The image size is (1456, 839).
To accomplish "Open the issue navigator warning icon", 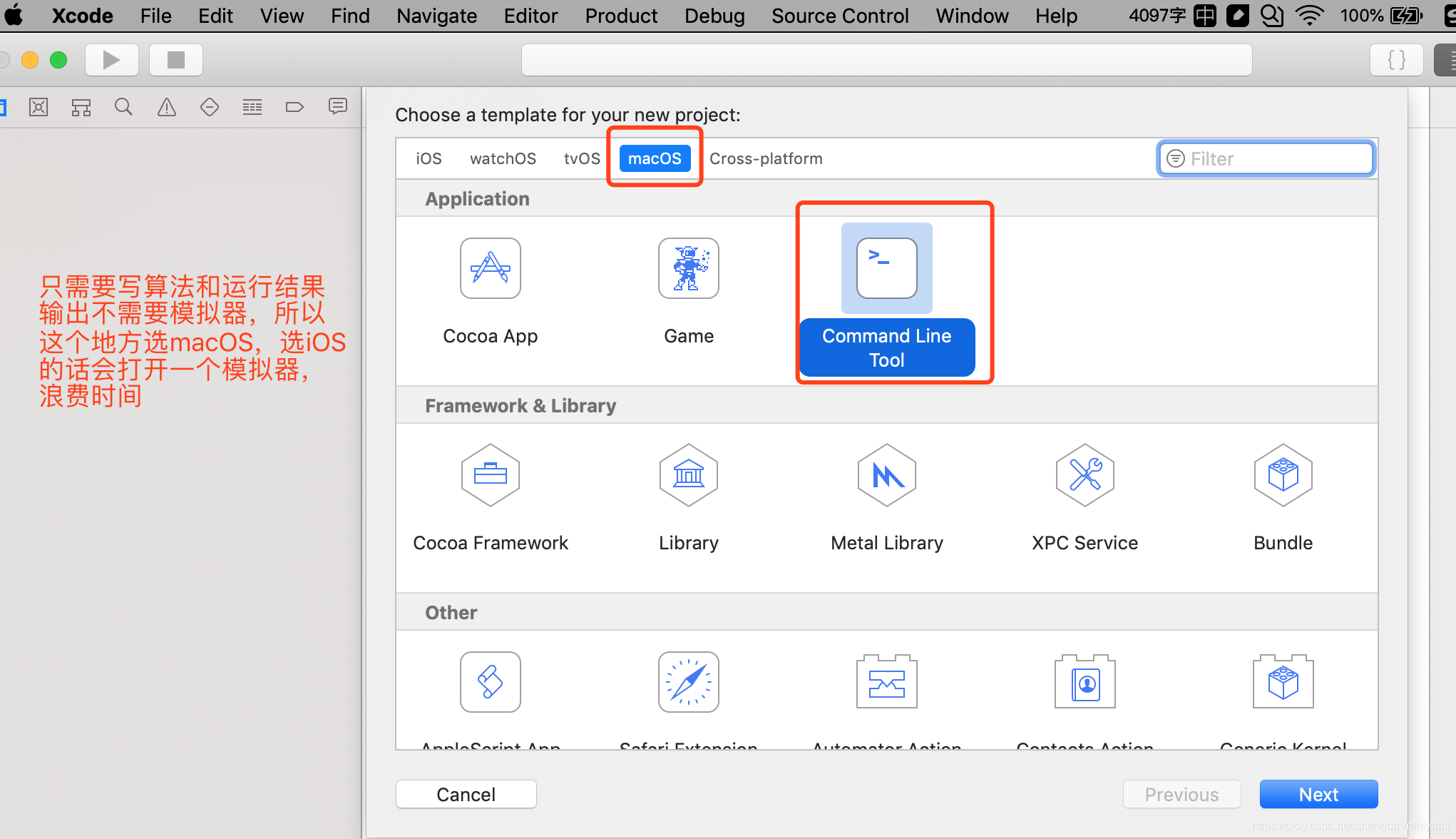I will (x=166, y=107).
